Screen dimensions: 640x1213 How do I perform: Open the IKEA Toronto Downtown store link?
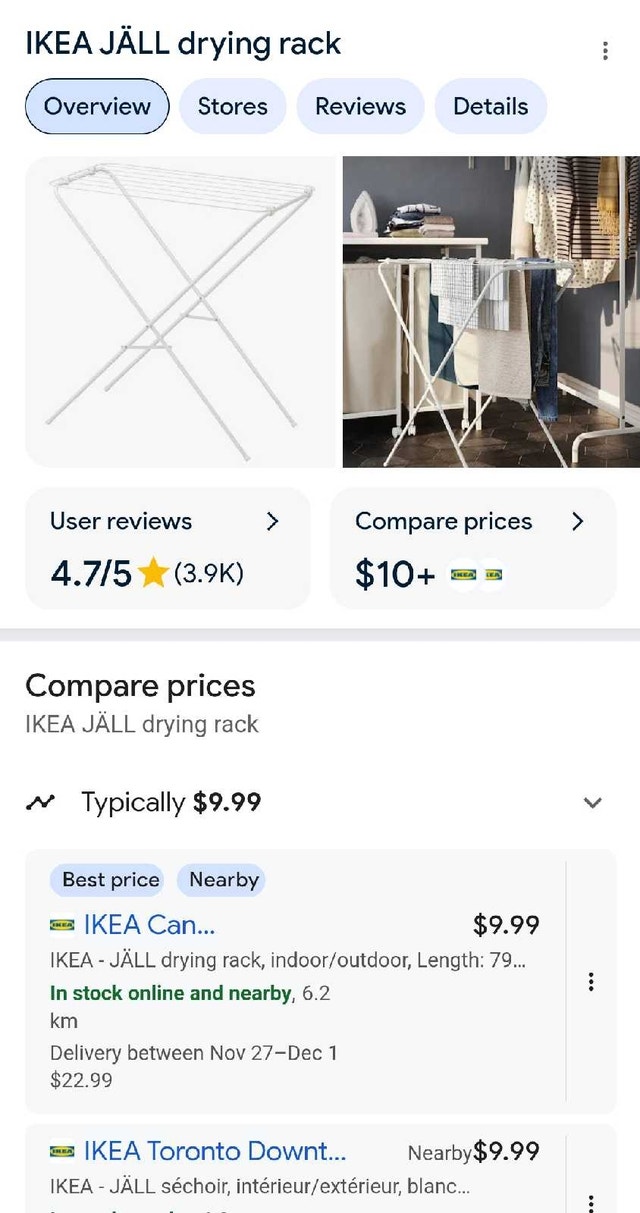215,1152
